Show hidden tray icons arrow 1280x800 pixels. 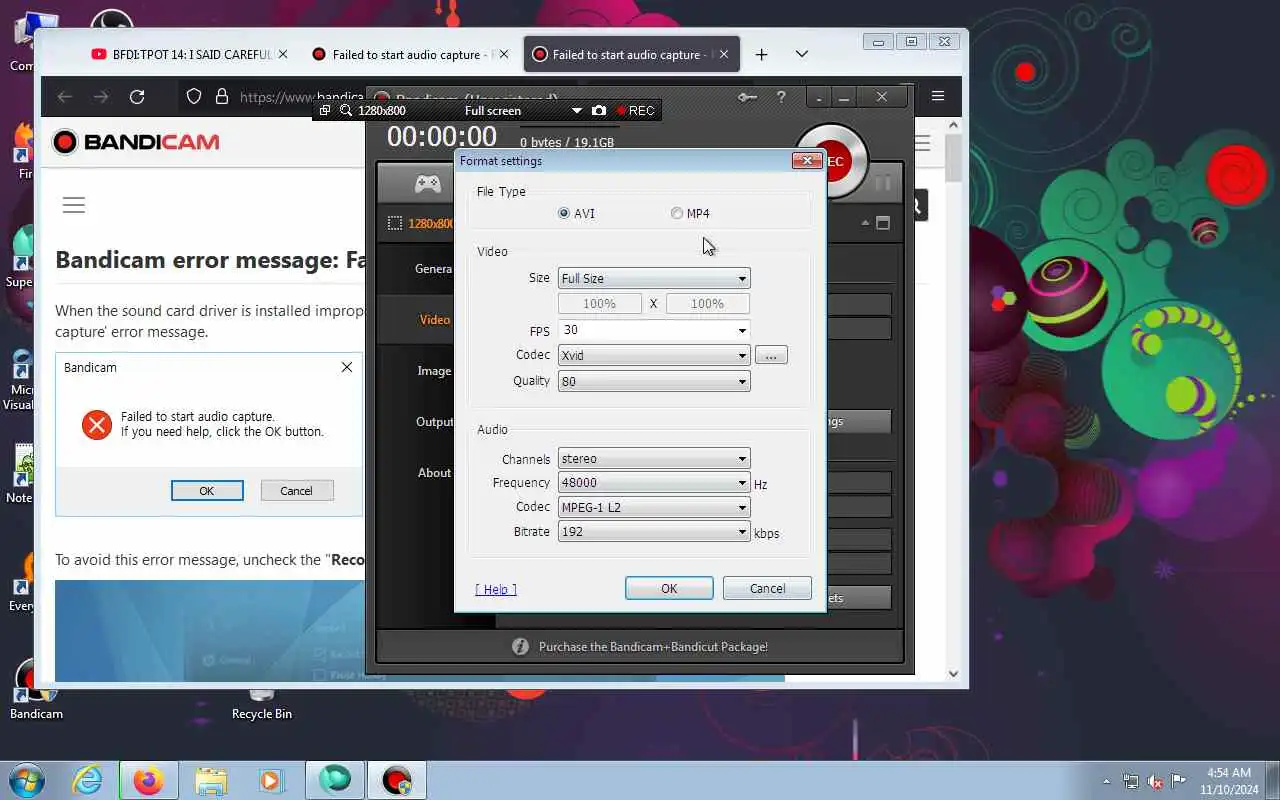(x=1106, y=781)
